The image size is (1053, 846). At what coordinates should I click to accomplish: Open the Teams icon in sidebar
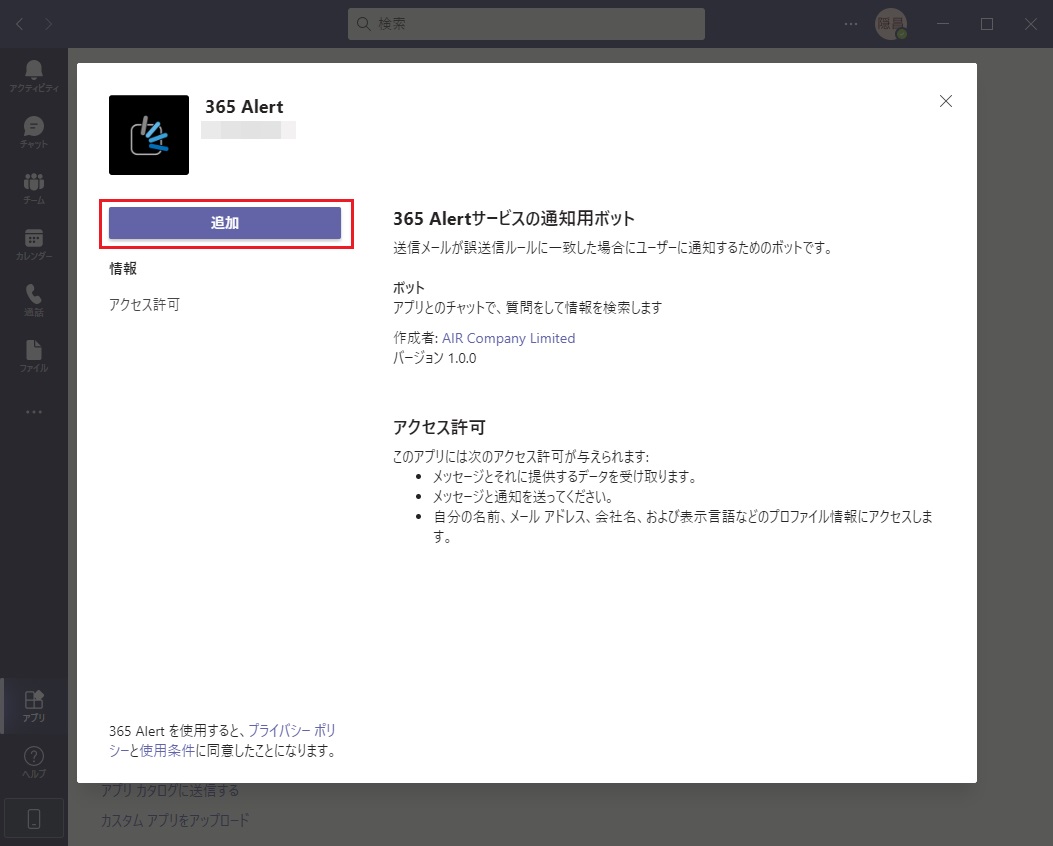[x=34, y=187]
